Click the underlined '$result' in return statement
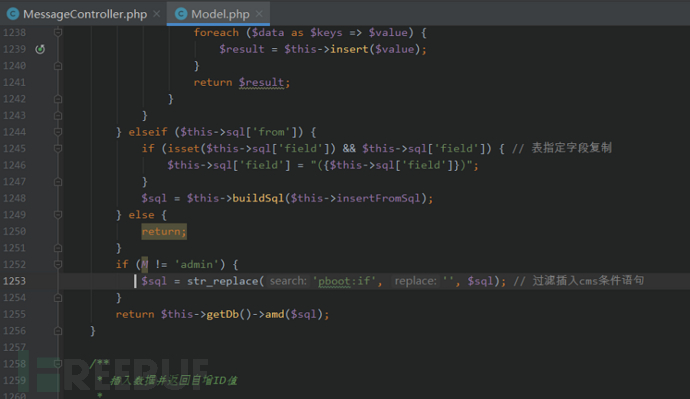This screenshot has width=690, height=399. click(261, 83)
